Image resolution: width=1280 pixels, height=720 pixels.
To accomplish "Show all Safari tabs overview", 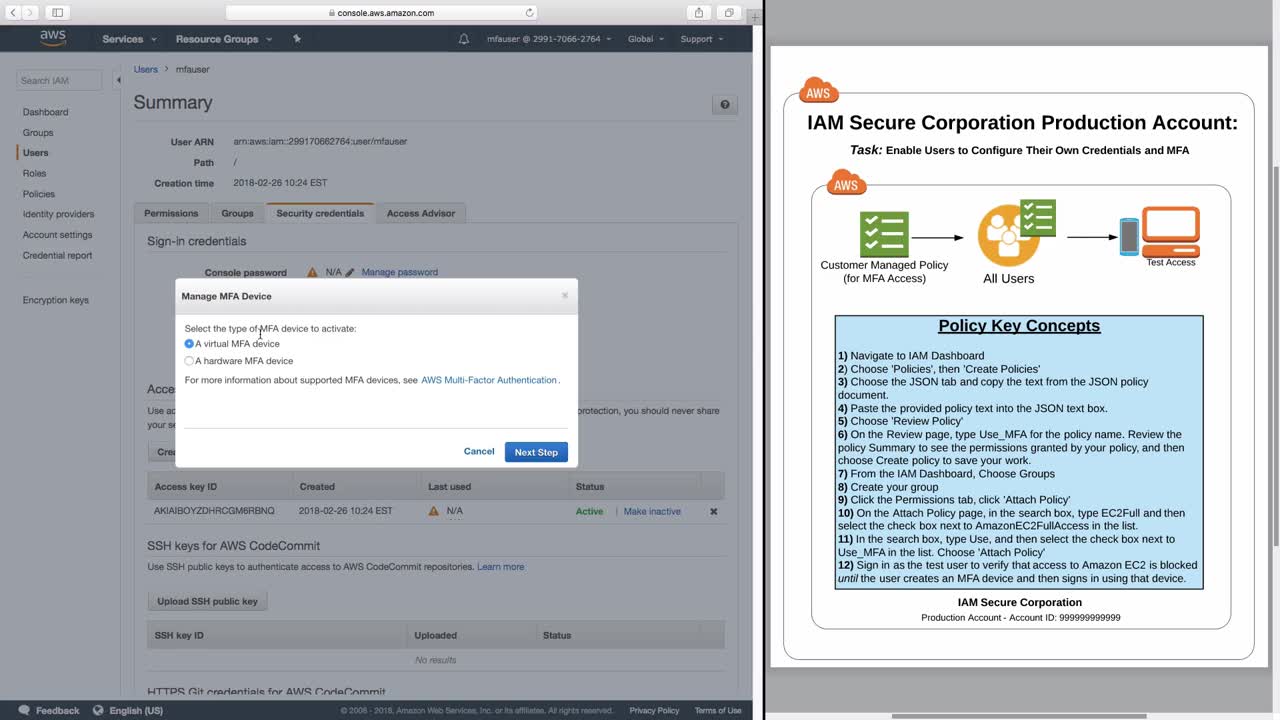I will pyautogui.click(x=729, y=13).
